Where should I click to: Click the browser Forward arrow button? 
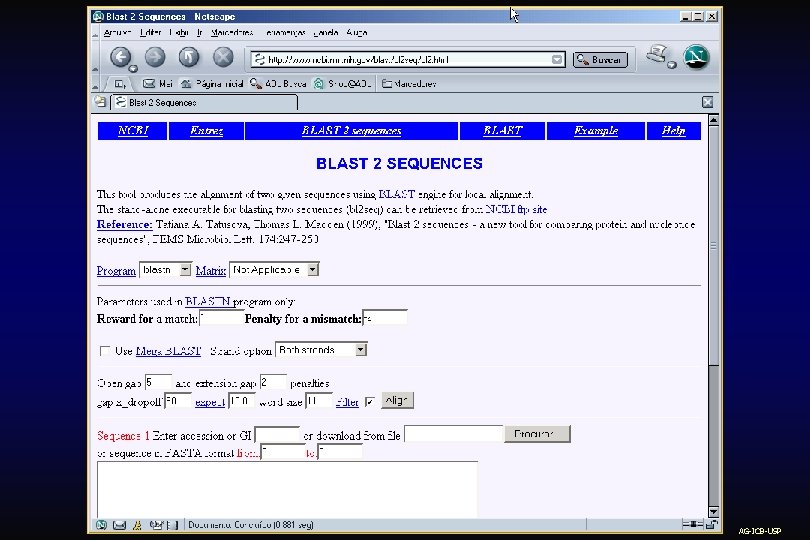[x=155, y=57]
